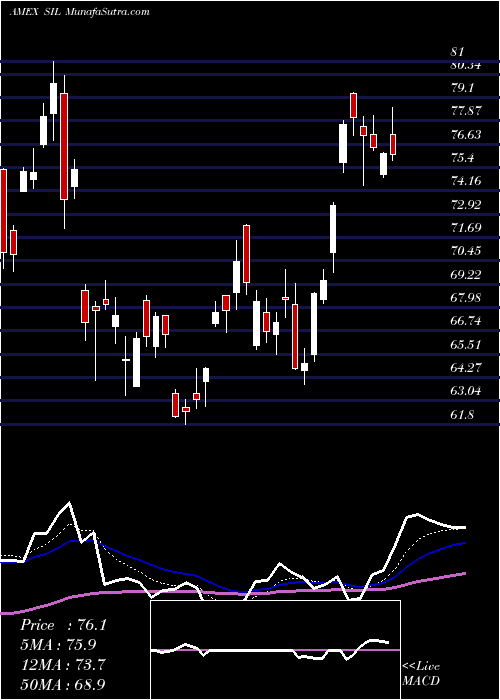
Task: Click the 67.98 price axis label
Action: (466, 298)
